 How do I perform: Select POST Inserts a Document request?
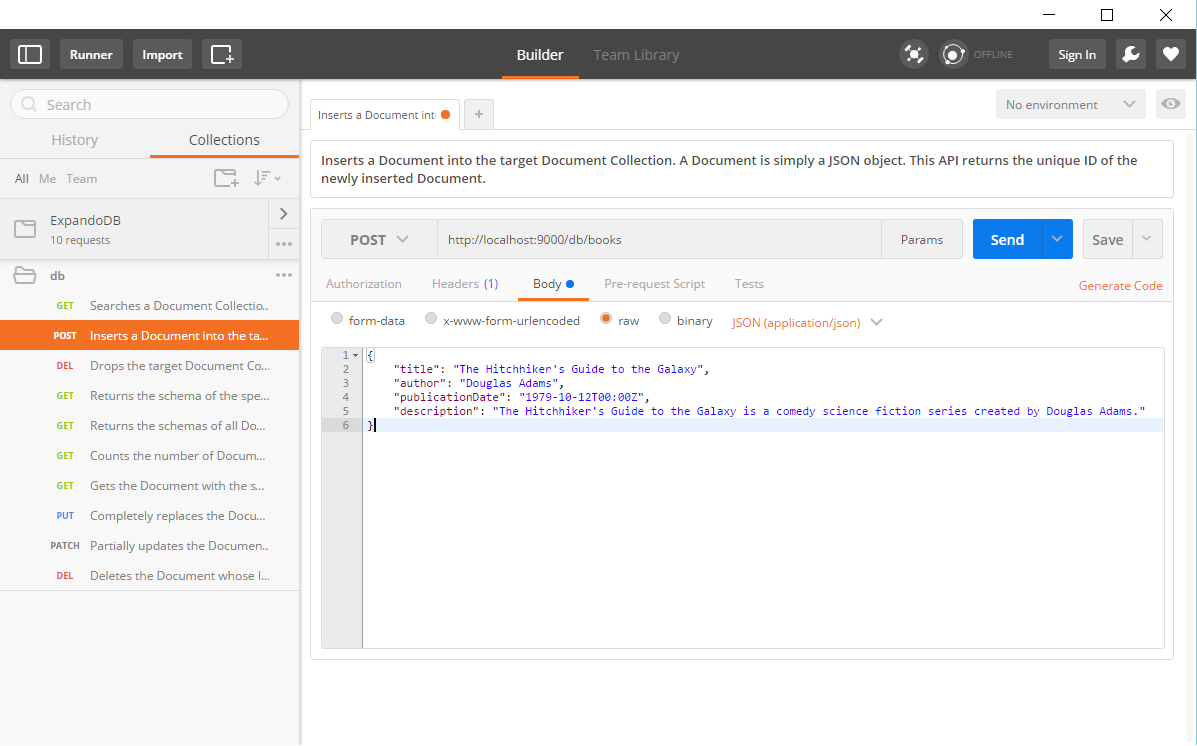[x=150, y=335]
